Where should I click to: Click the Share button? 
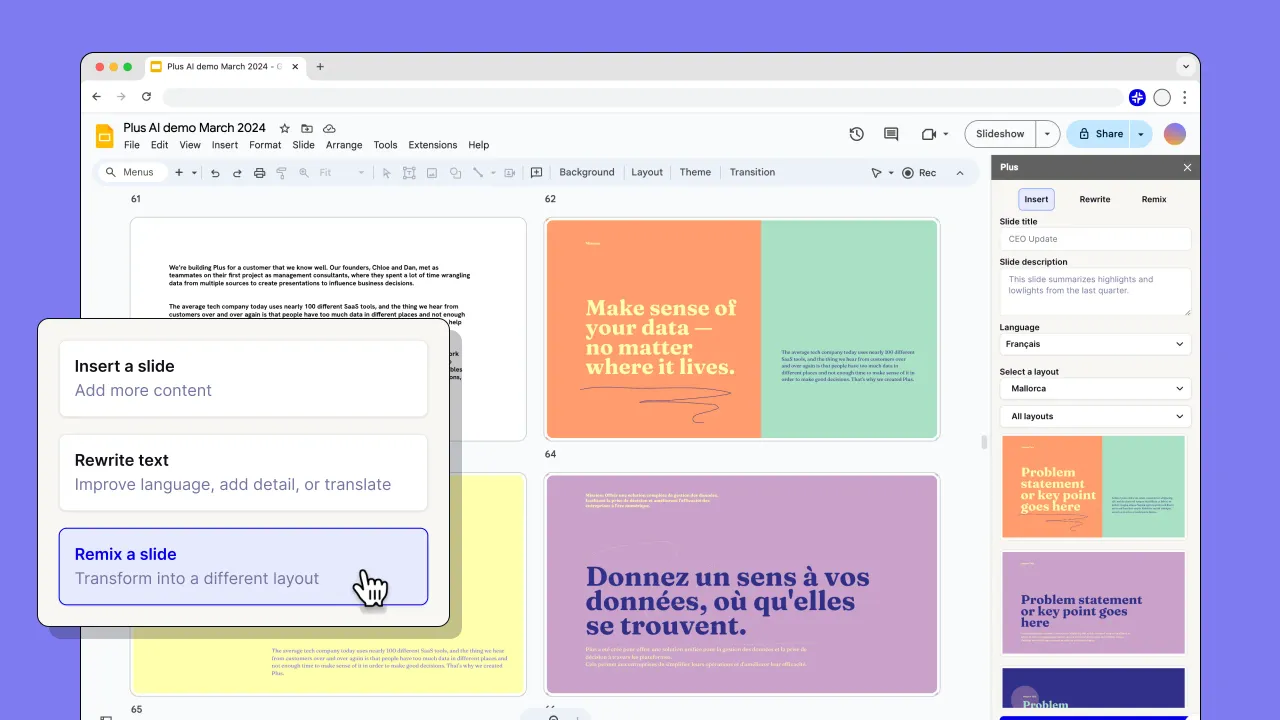click(1100, 134)
